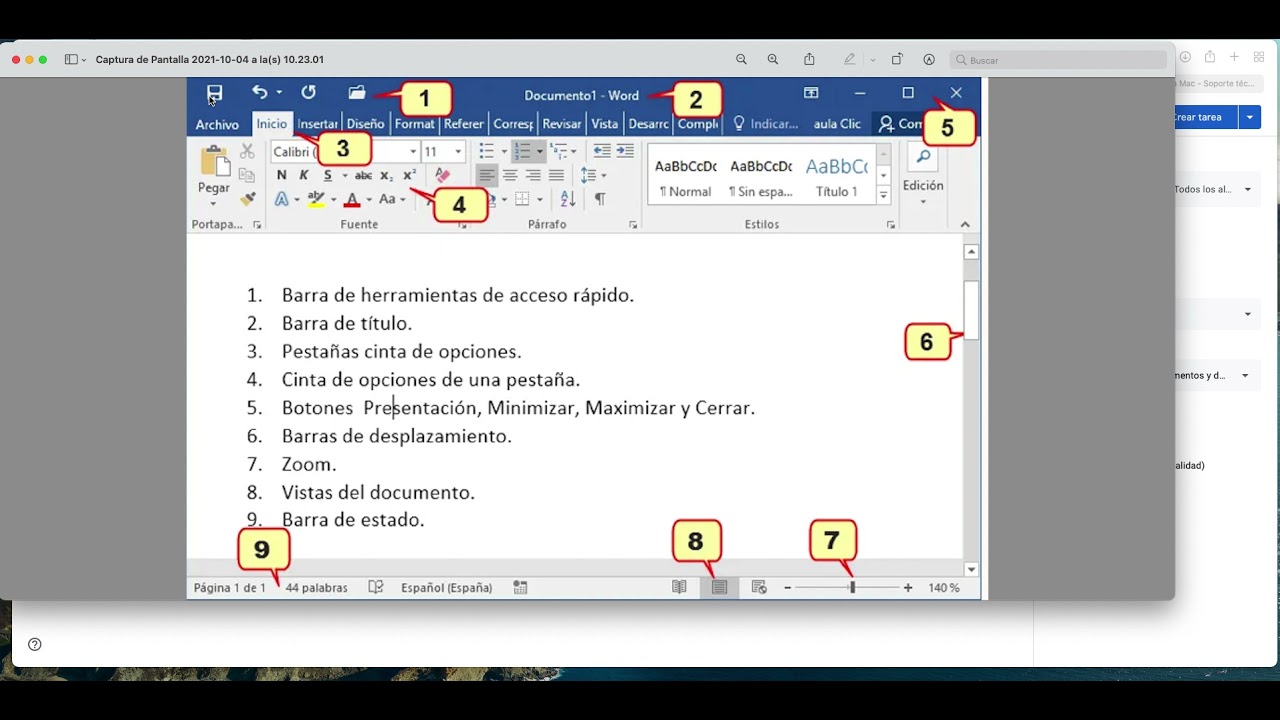
Task: Click the circled A annotate icon in Preview toolbar
Action: [929, 60]
